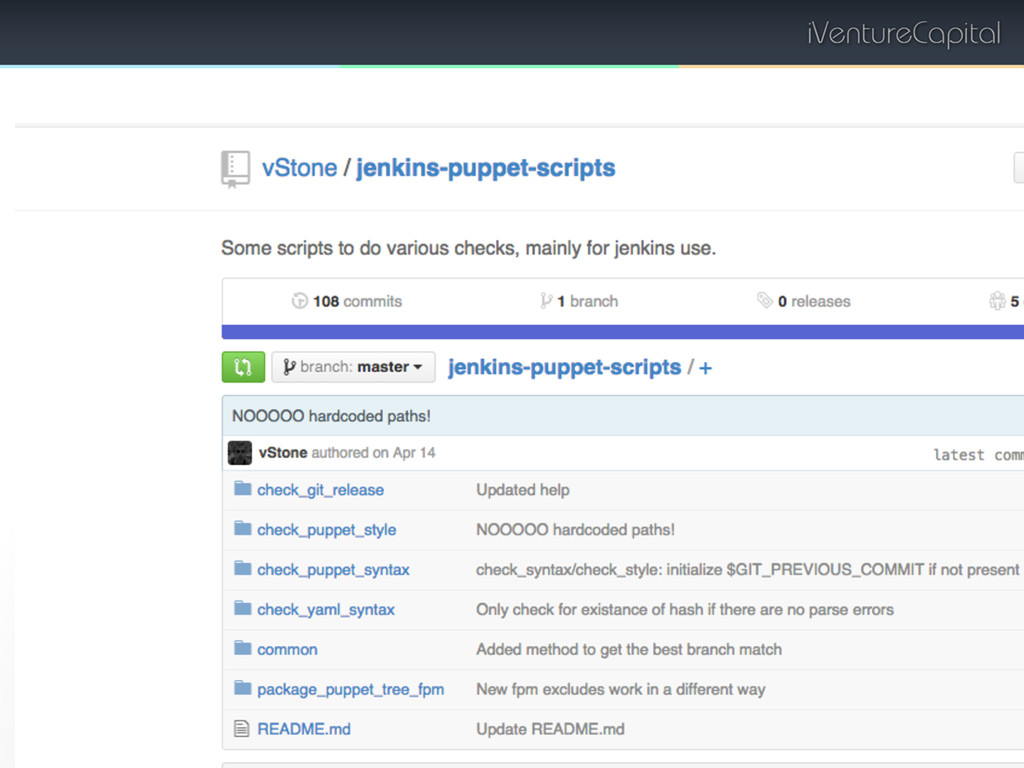The height and width of the screenshot is (768, 1024).
Task: Click the iVentureCapital logo
Action: point(904,33)
